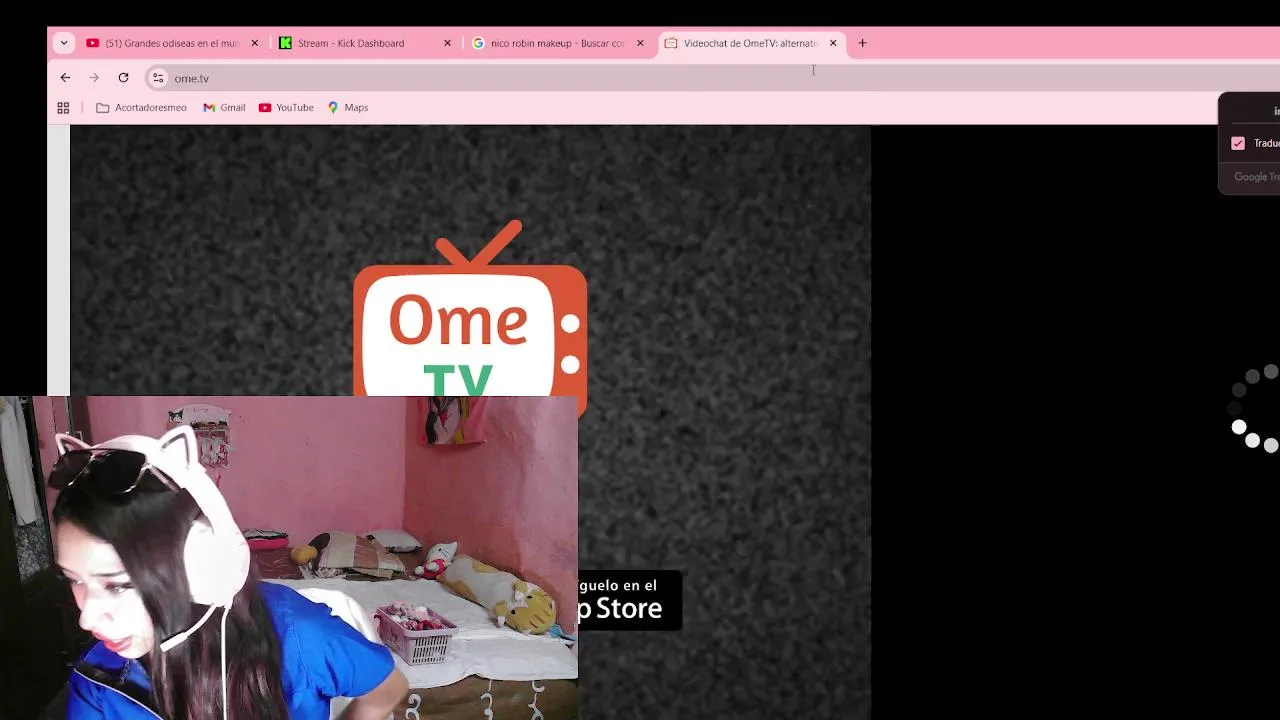Switch to the Grandes odiseas YouTube tab
Viewport: 1280px width, 720px height.
pos(172,43)
